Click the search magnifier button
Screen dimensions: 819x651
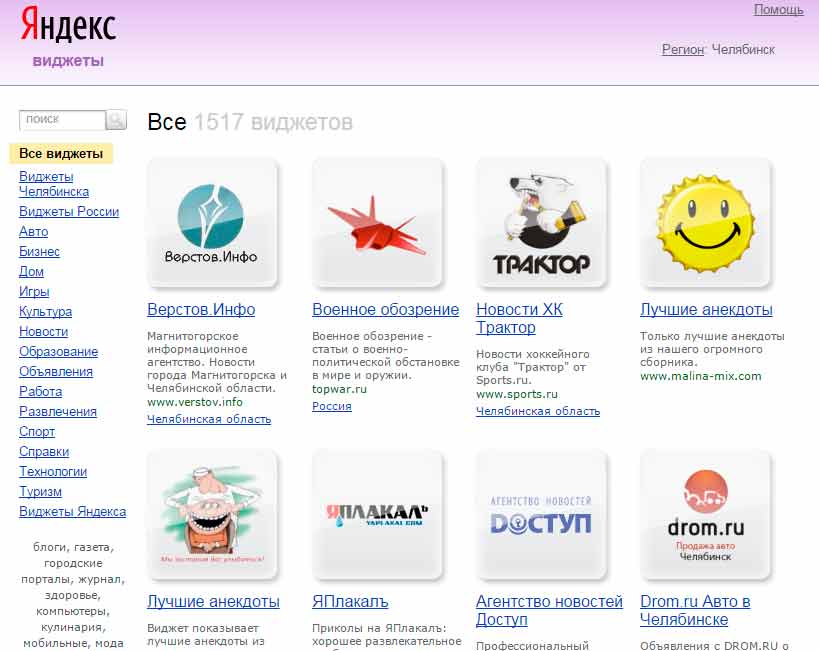[x=116, y=120]
